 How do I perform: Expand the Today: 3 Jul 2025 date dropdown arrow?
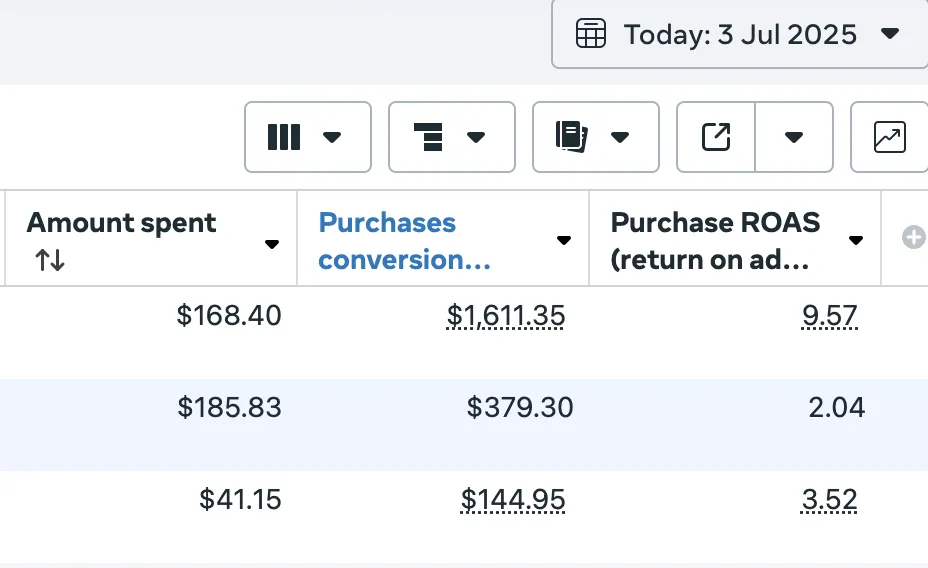tap(890, 34)
